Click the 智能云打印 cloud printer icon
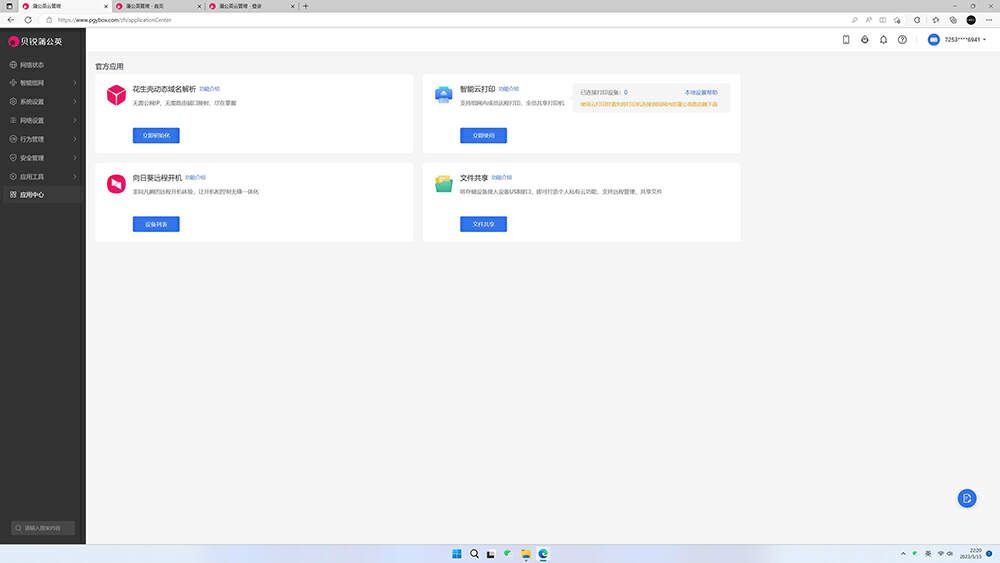Image resolution: width=1000 pixels, height=563 pixels. [x=443, y=95]
